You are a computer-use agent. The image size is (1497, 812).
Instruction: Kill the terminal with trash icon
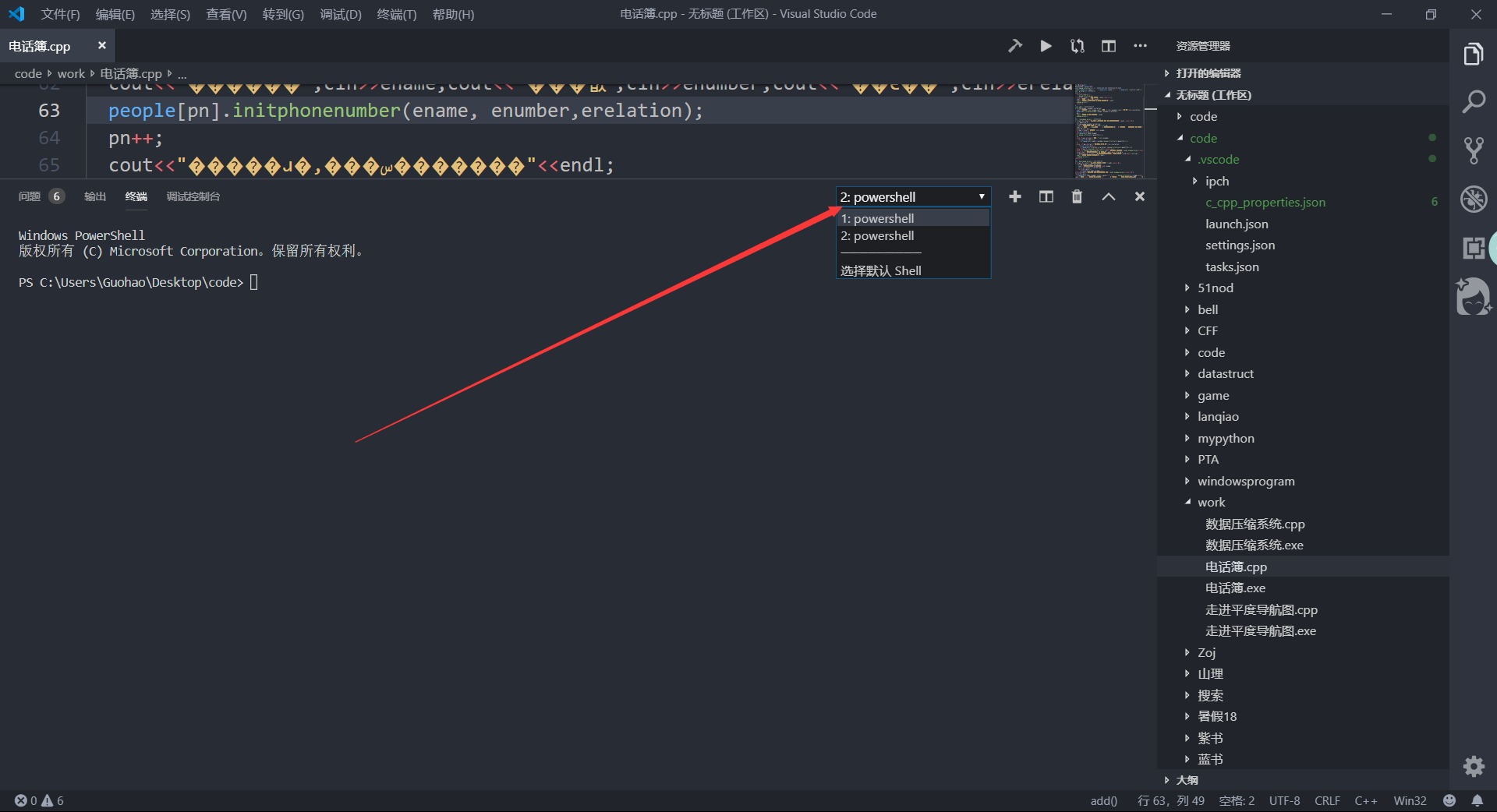click(1077, 196)
